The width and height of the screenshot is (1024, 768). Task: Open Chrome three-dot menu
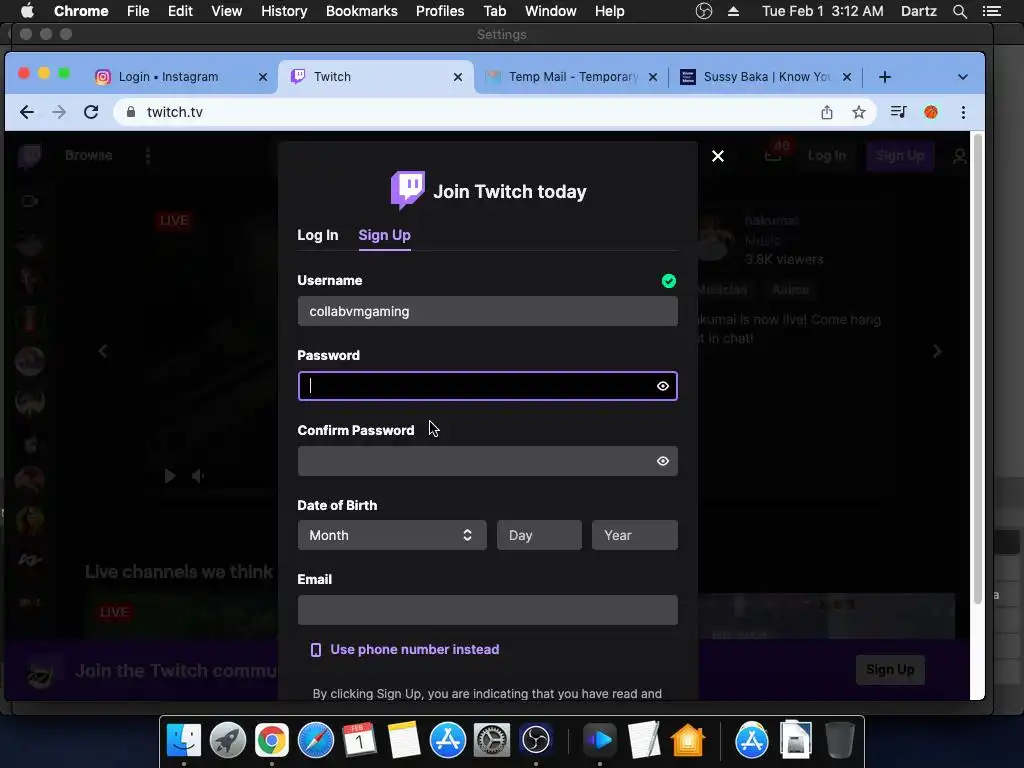[963, 112]
